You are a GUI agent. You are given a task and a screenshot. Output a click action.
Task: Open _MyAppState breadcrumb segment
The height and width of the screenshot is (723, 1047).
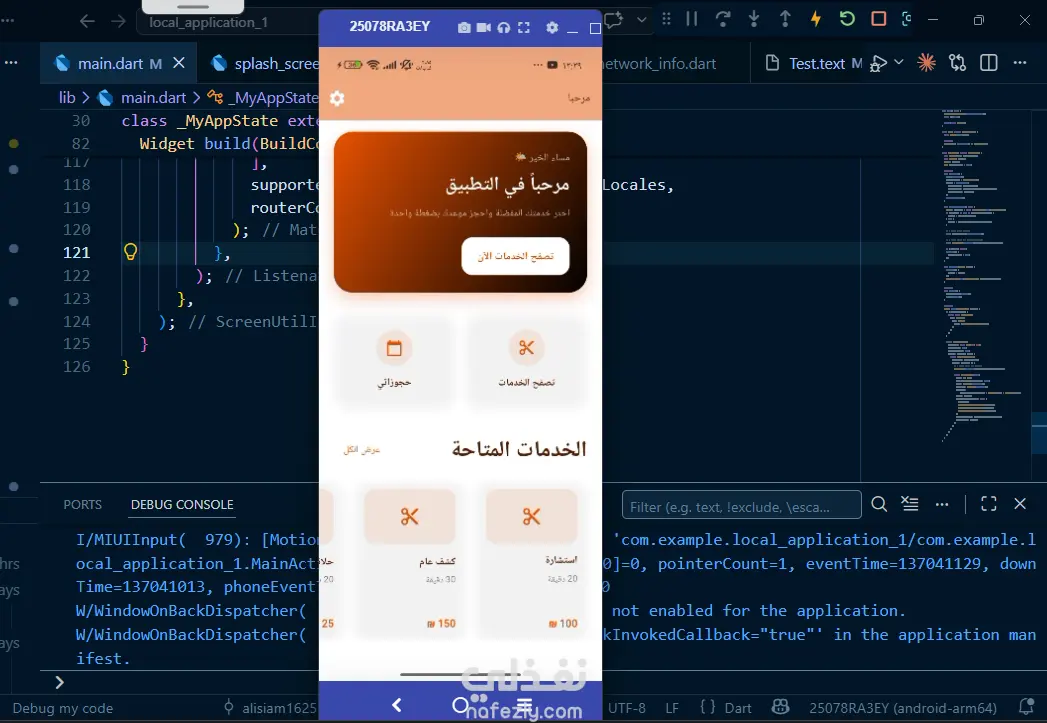(275, 97)
